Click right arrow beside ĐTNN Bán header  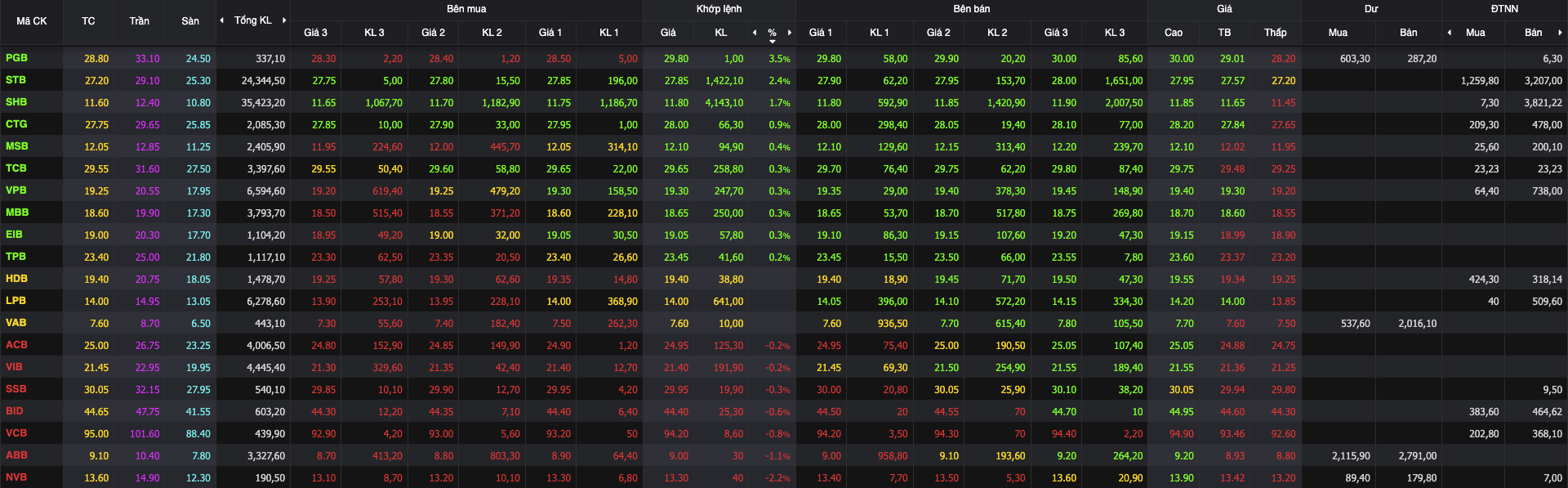tap(1560, 33)
